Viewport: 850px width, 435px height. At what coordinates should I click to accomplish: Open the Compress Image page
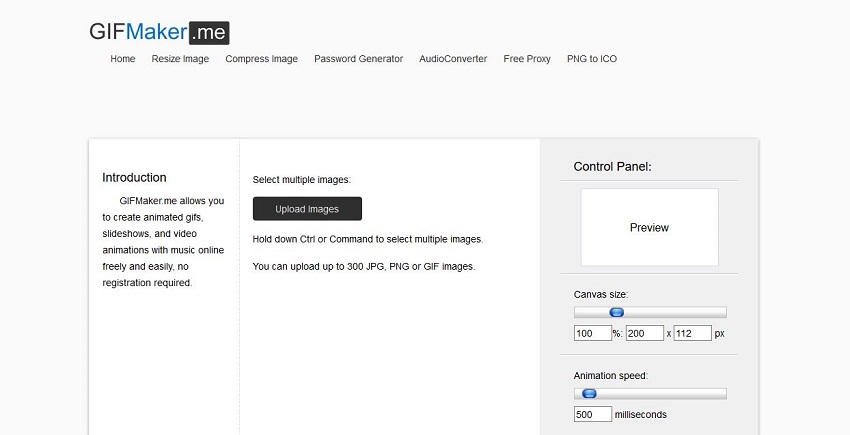pyautogui.click(x=261, y=59)
